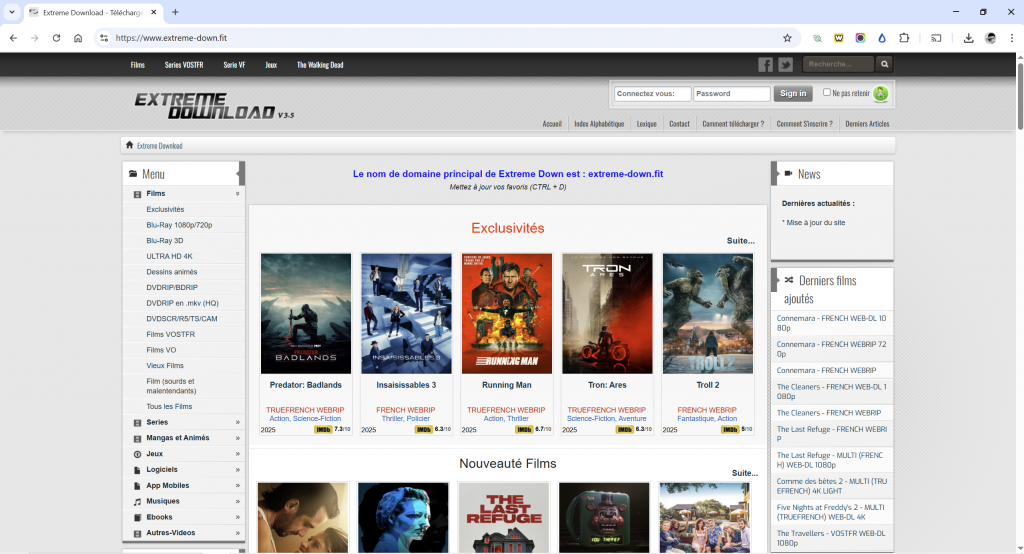1024x554 pixels.
Task: Open Troll 2 movie poster
Action: tap(708, 314)
